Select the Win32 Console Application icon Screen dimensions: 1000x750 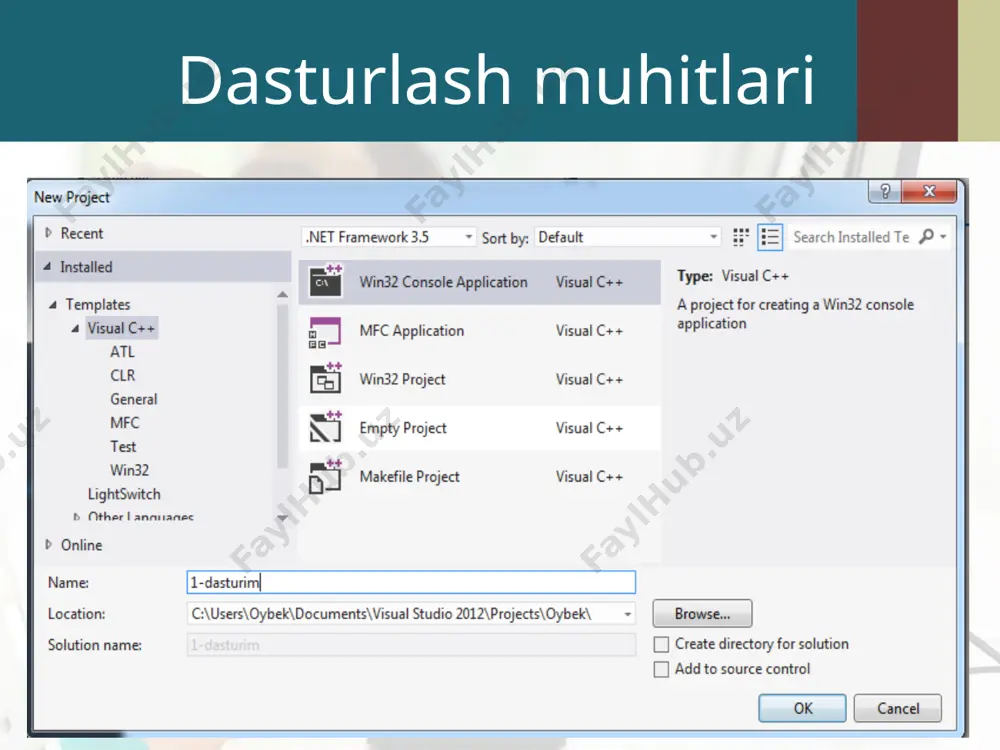tap(325, 281)
